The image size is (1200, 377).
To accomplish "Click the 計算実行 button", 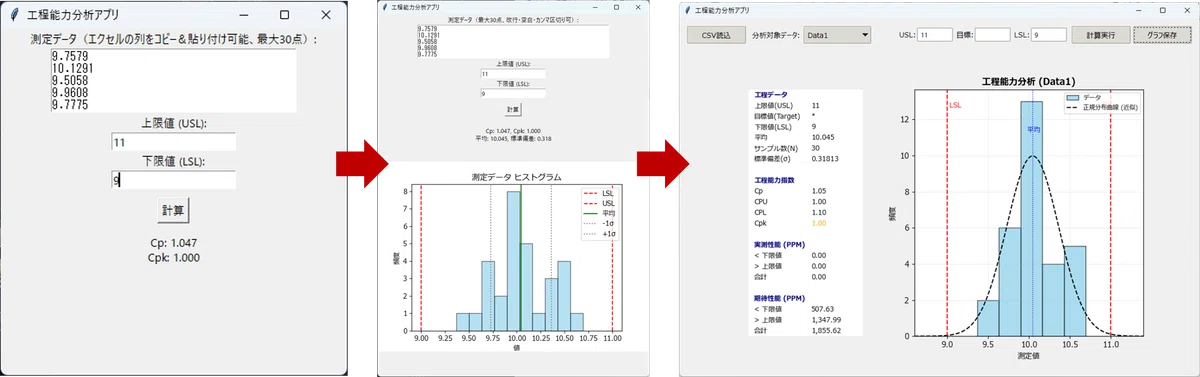I will point(1100,34).
